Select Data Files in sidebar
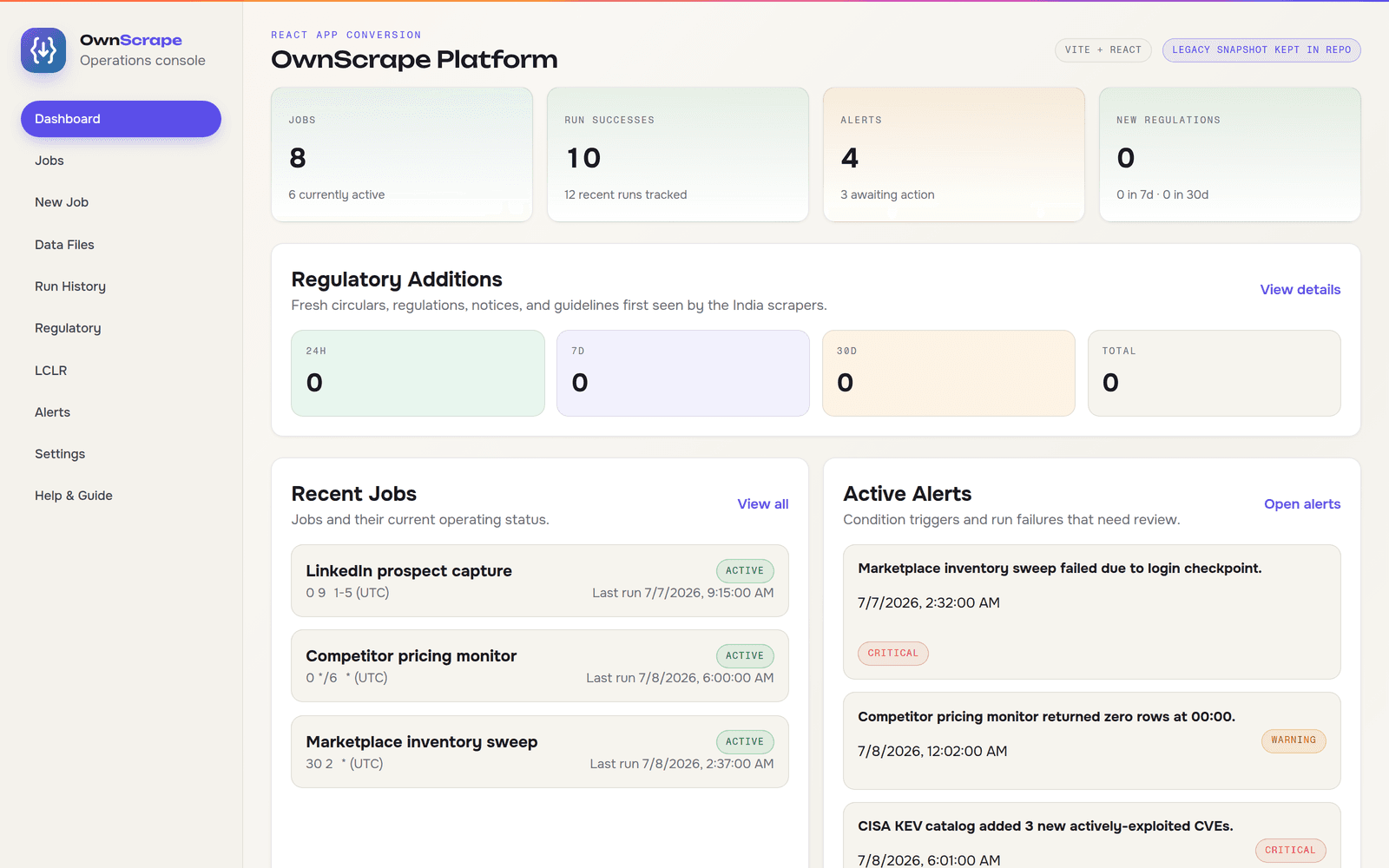The image size is (1389, 868). point(121,245)
